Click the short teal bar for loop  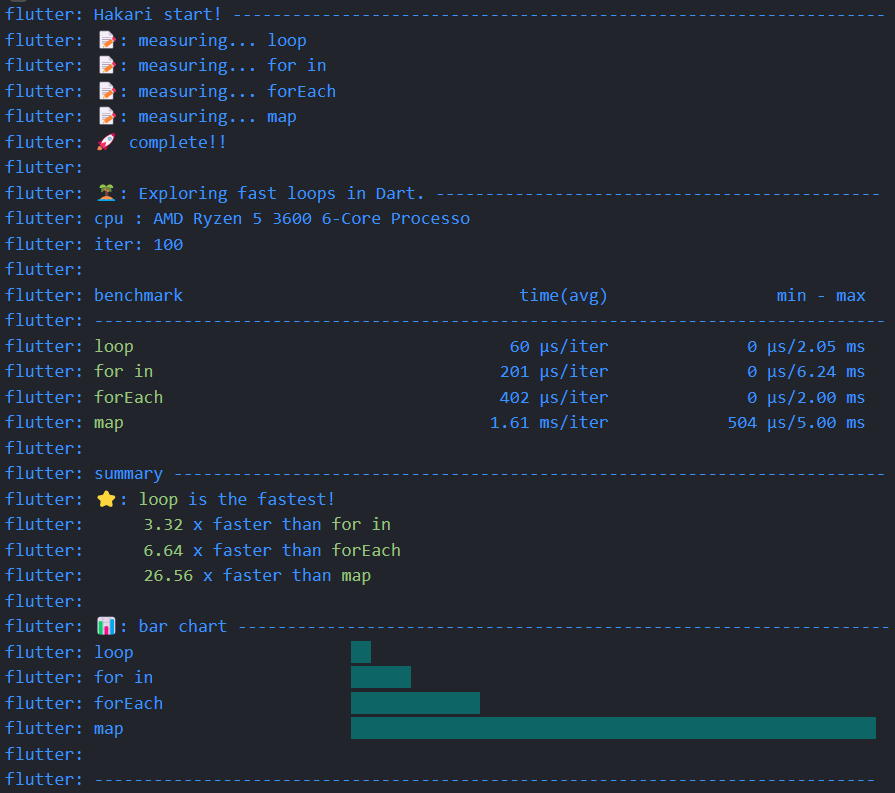360,651
